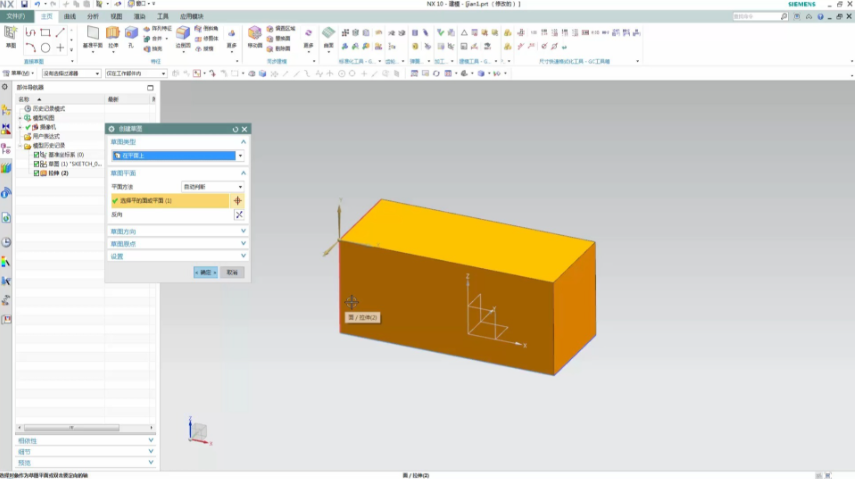The image size is (855, 479).
Task: Click the Draft (拔模) tool
Action: tap(204, 49)
